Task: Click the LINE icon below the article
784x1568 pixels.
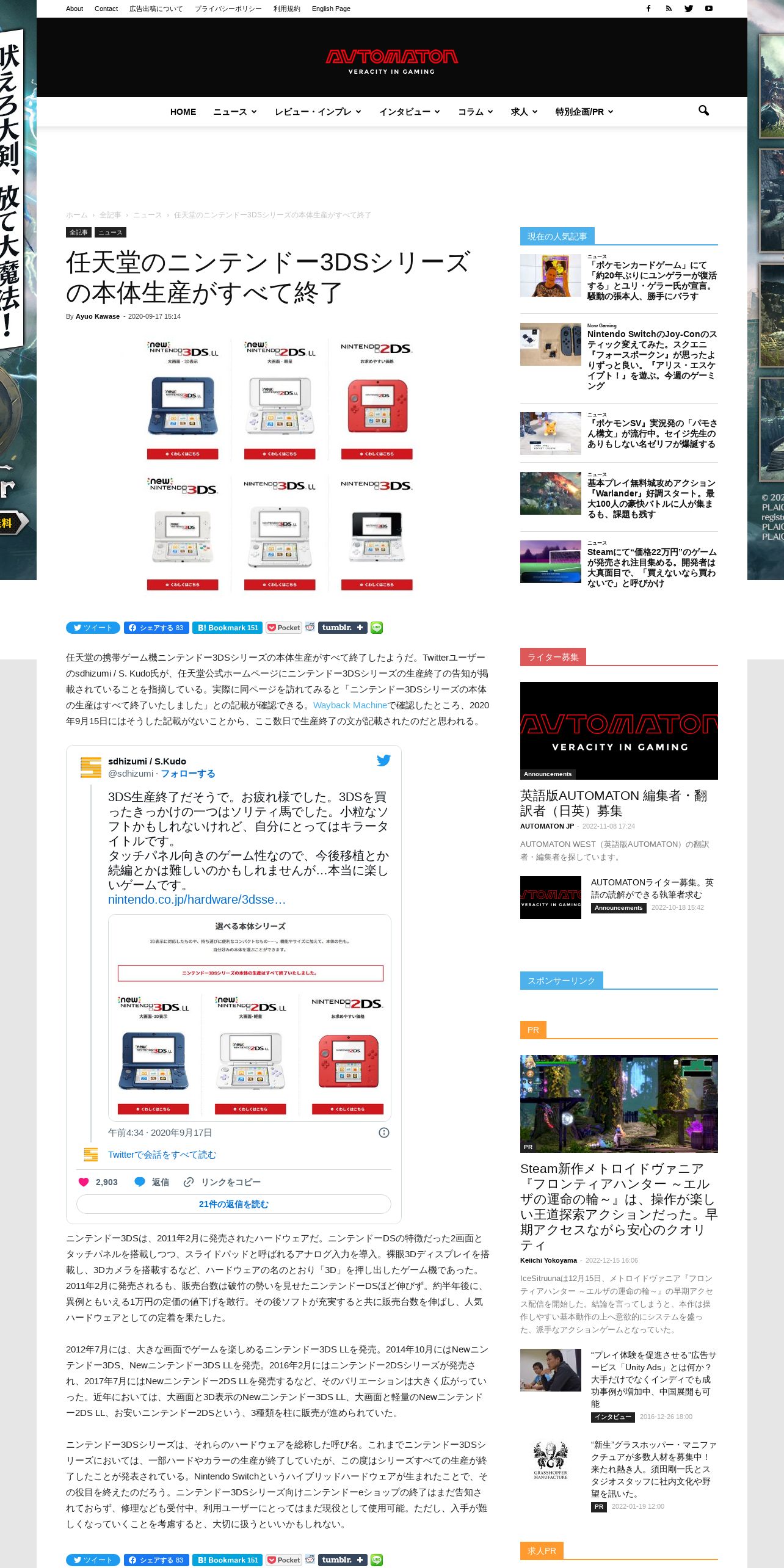Action: tap(377, 1559)
